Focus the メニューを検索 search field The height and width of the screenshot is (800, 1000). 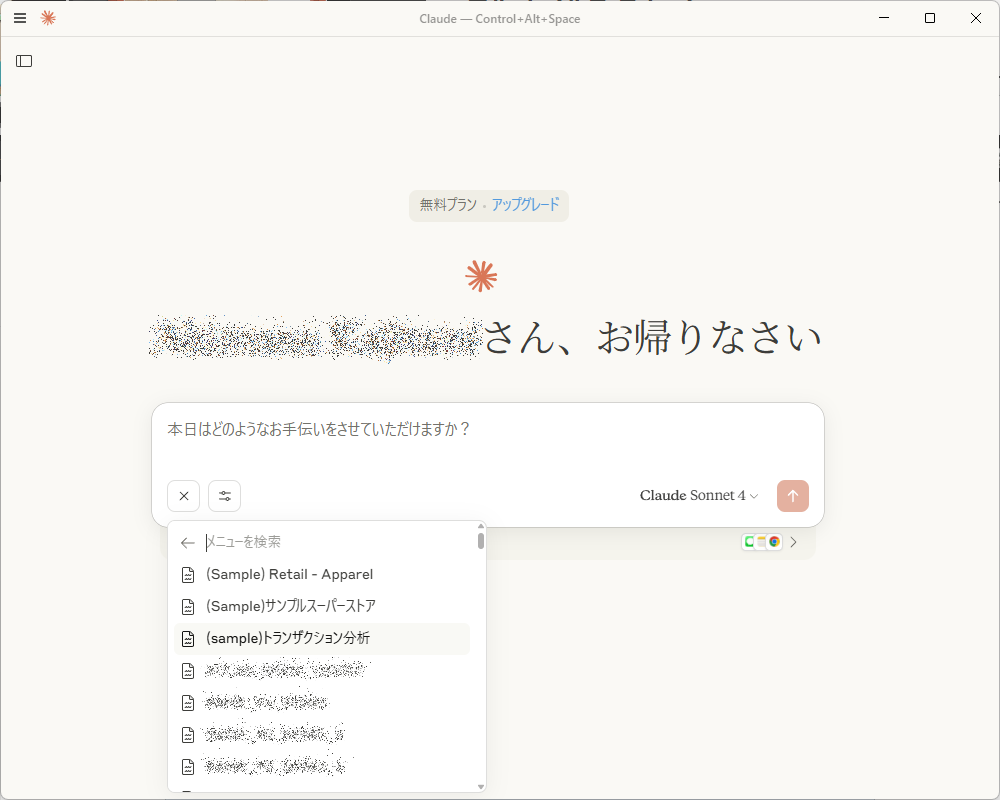click(x=338, y=542)
